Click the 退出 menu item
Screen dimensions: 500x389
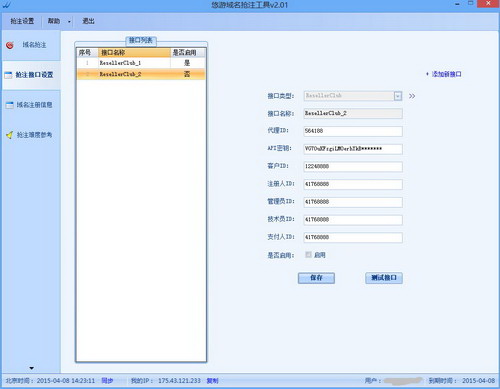tap(88, 21)
